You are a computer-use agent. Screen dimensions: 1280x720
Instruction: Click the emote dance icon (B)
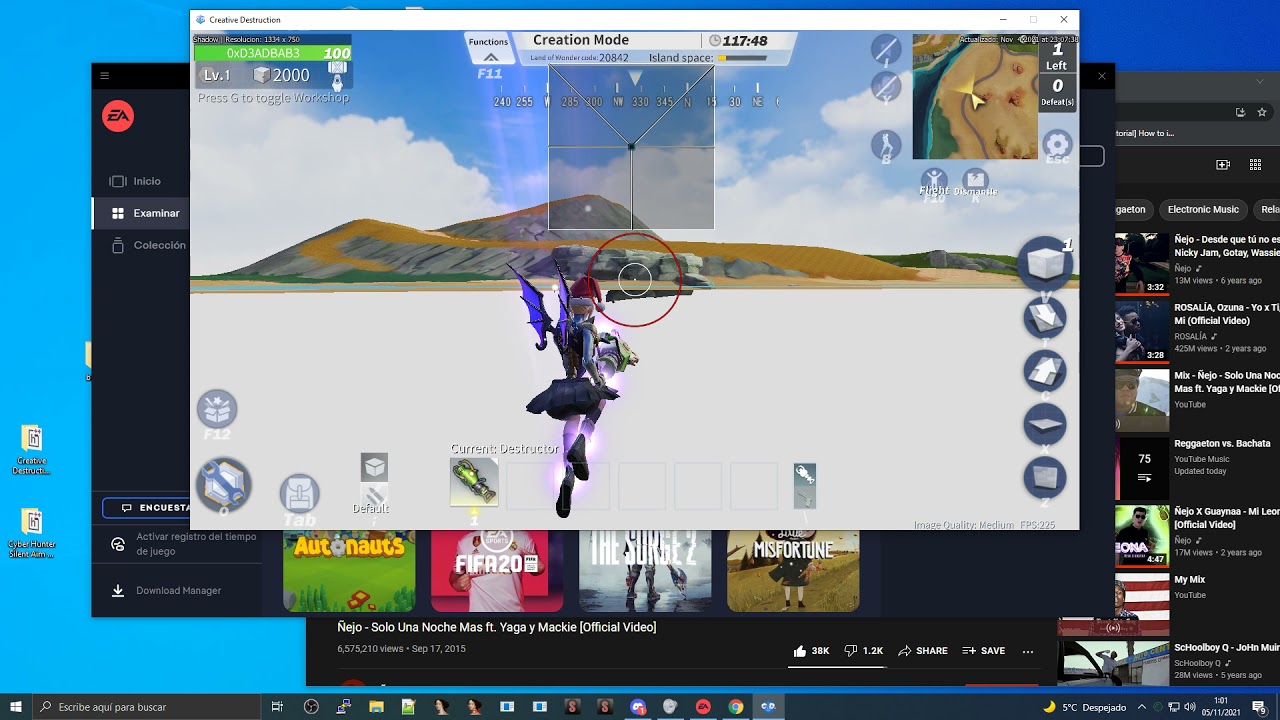coord(886,145)
